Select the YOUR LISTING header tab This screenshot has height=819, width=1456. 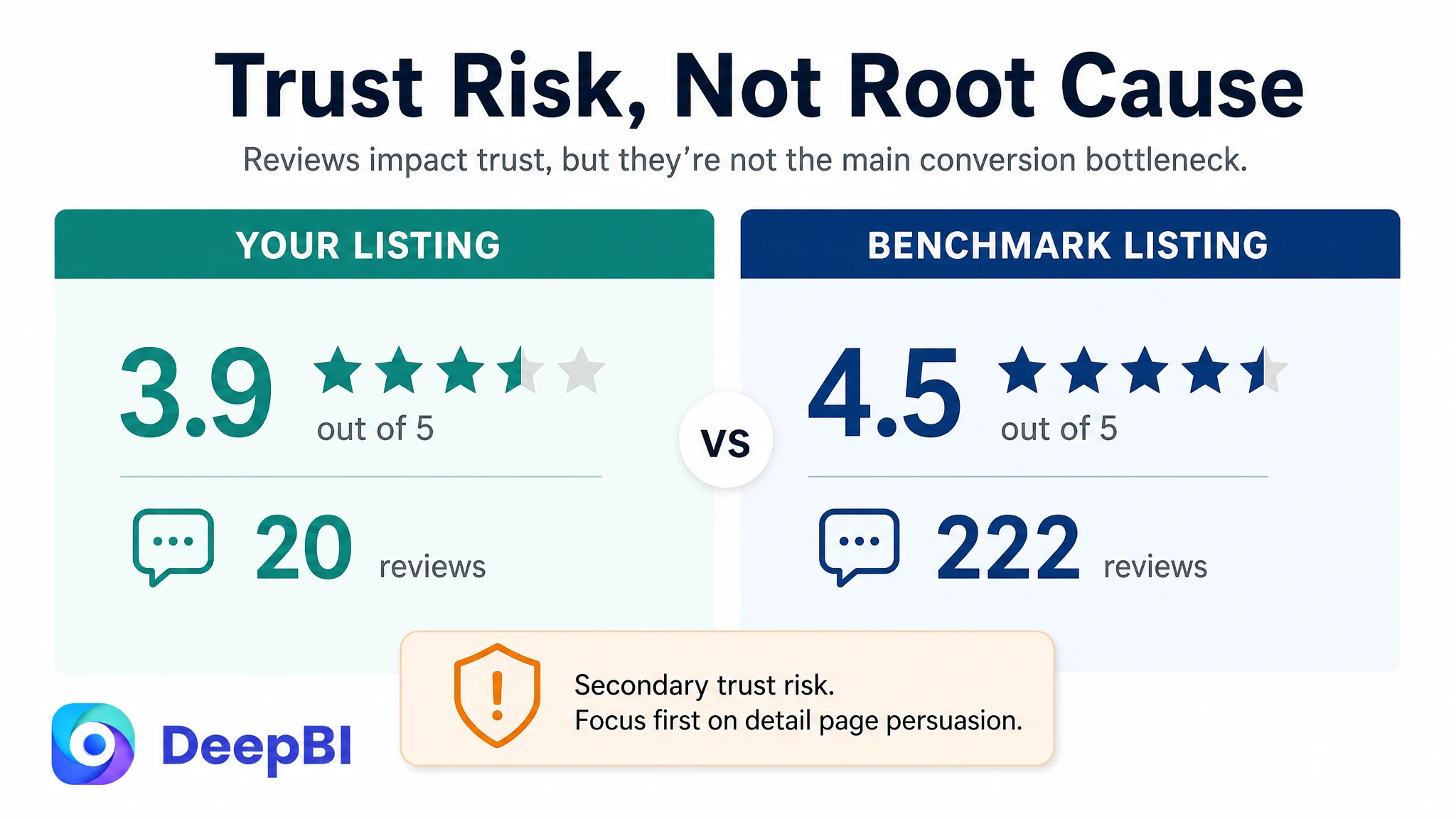point(384,244)
